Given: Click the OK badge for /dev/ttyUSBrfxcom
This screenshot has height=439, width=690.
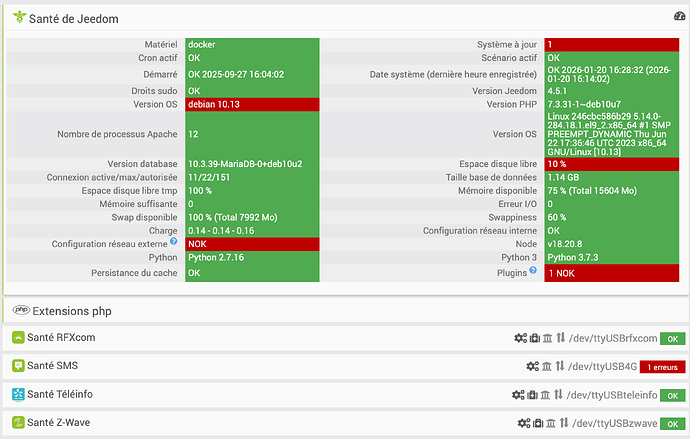Looking at the screenshot, I should pyautogui.click(x=672, y=339).
